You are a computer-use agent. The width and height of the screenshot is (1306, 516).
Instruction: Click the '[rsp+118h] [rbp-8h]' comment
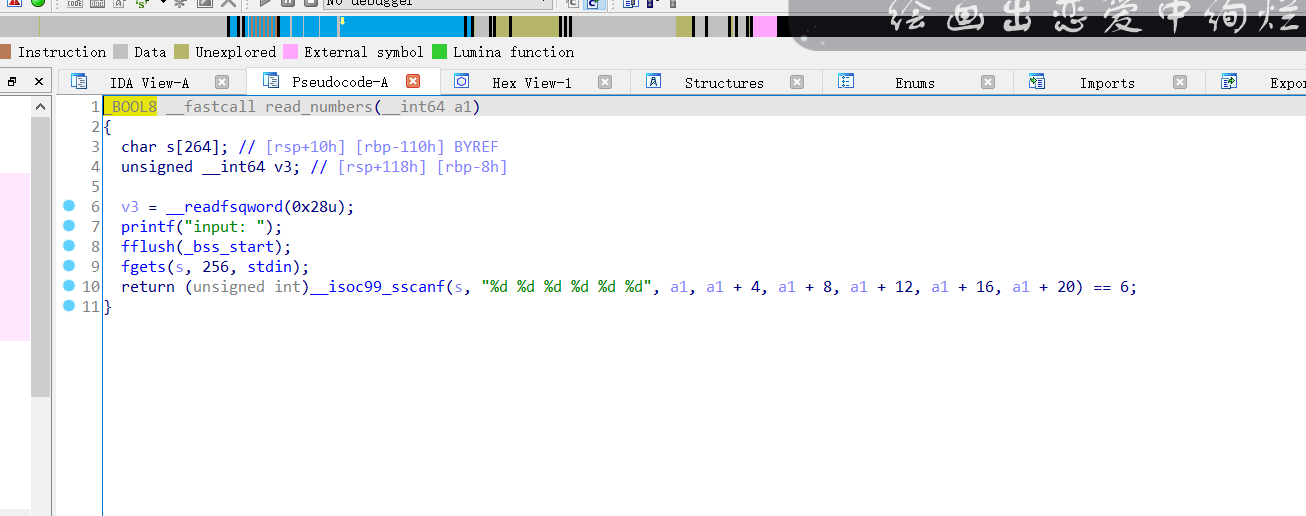click(422, 167)
